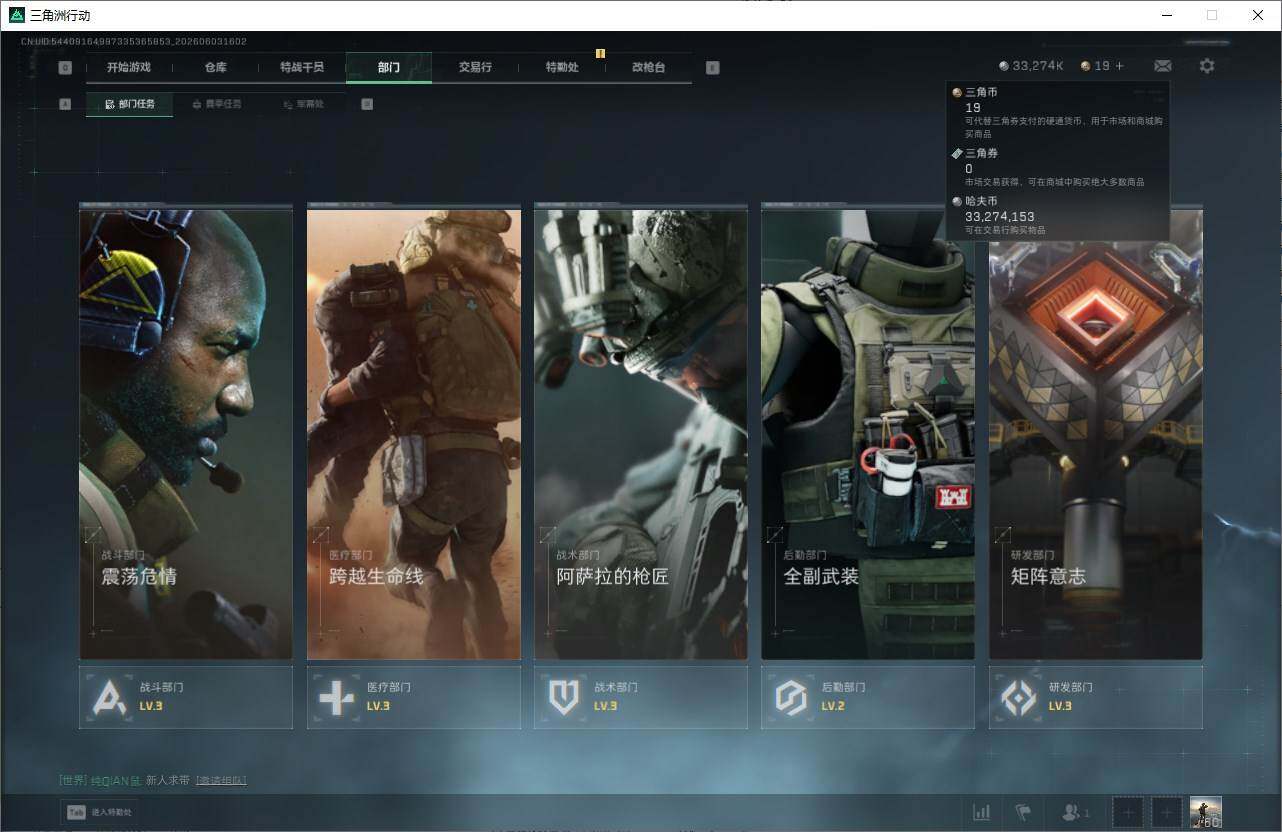Click the yellow alert badge above 特勤处
Image resolution: width=1282 pixels, height=832 pixels.
tap(600, 53)
